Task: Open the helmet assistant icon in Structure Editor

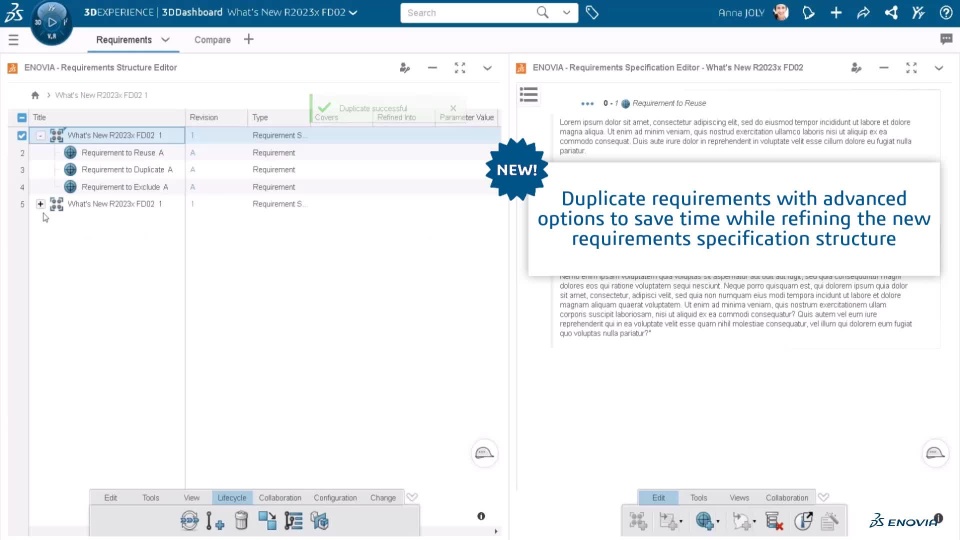Action: 484,453
